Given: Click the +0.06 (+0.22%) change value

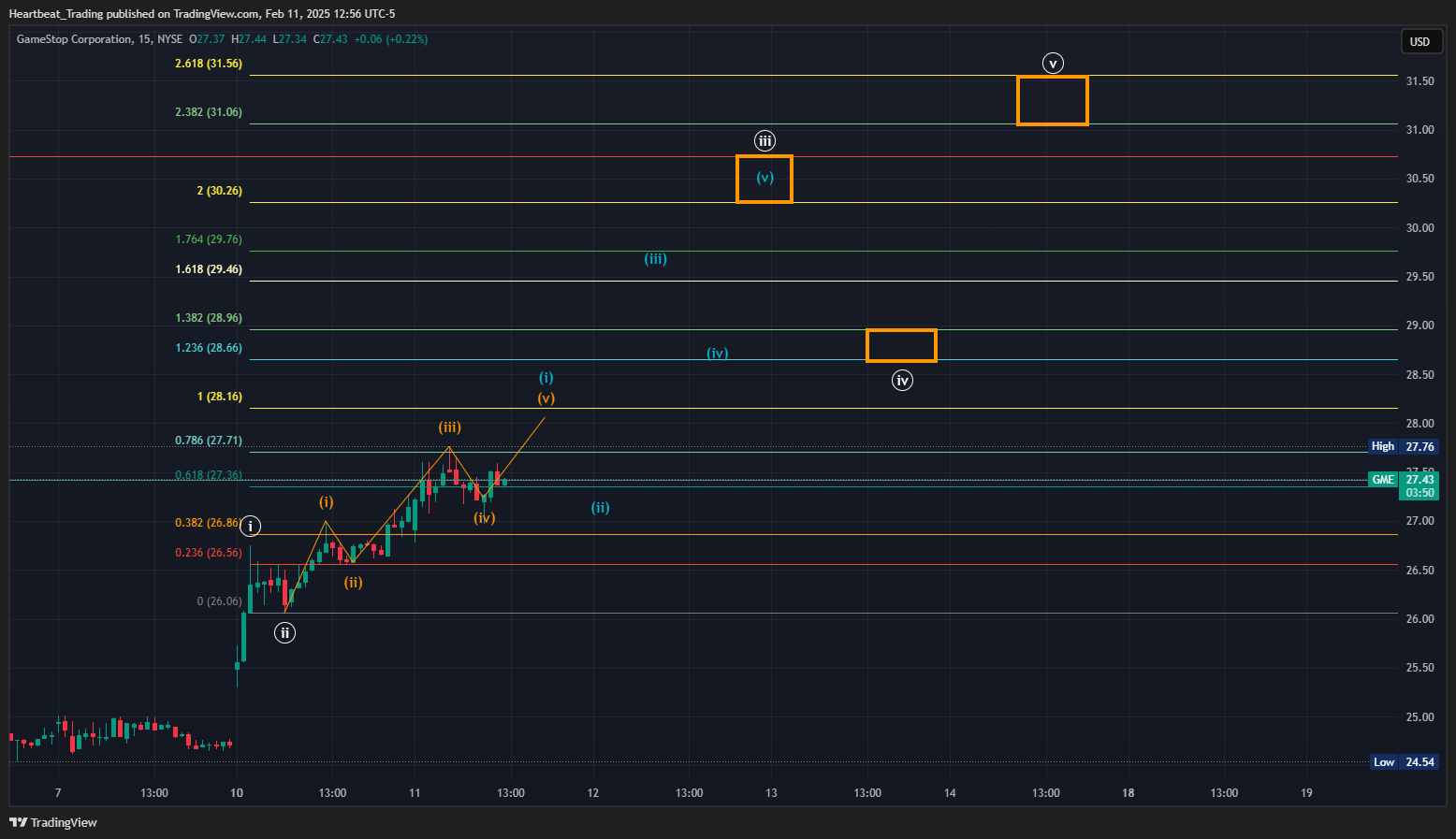Looking at the screenshot, I should [391, 39].
